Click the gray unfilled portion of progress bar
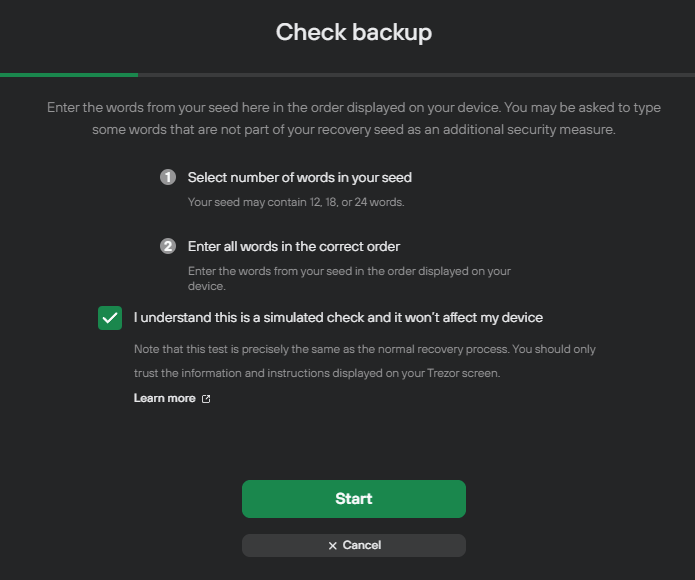 pos(416,75)
